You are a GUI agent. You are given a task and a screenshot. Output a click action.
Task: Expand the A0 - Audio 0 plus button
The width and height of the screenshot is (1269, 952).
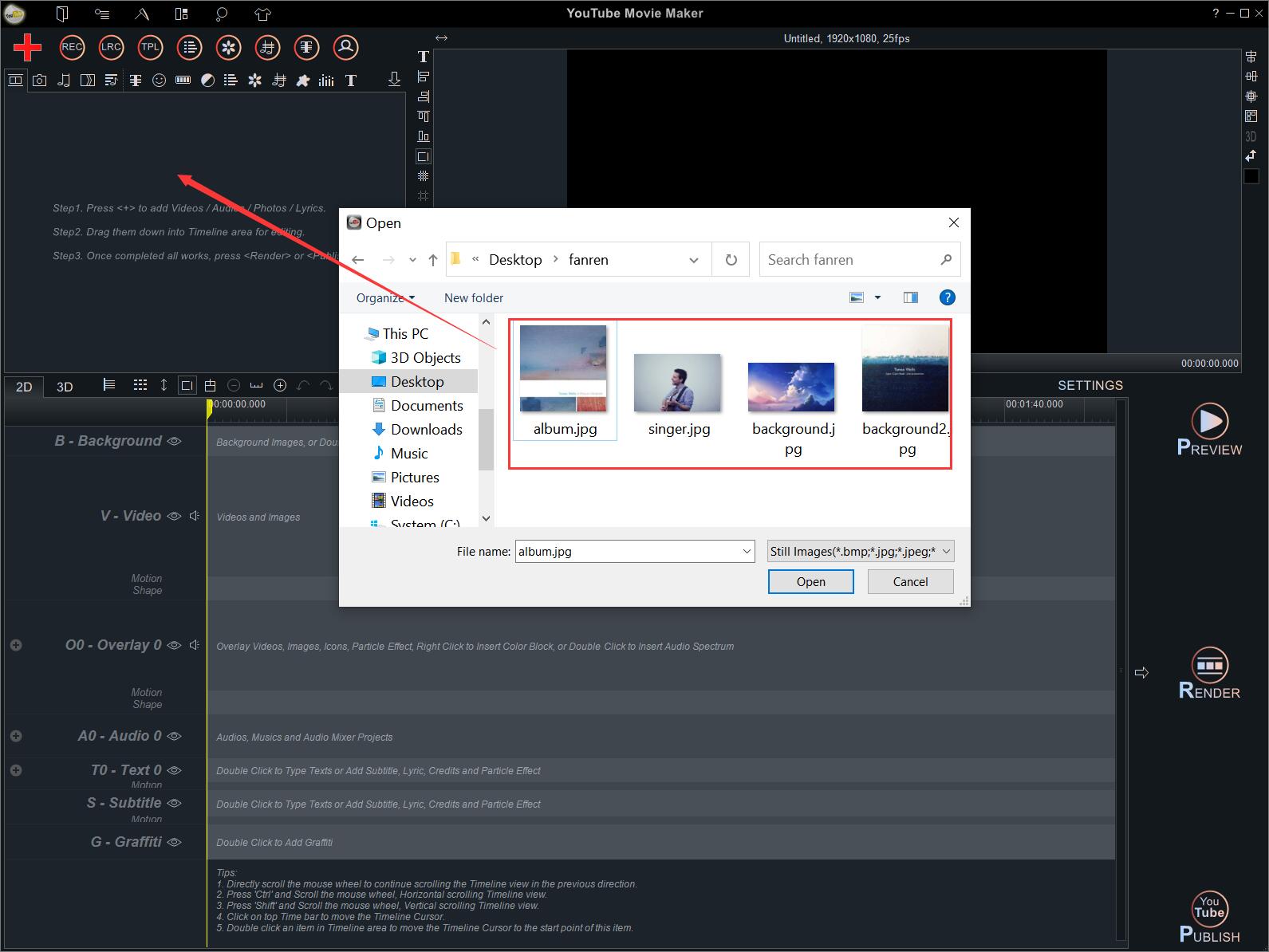tap(16, 736)
